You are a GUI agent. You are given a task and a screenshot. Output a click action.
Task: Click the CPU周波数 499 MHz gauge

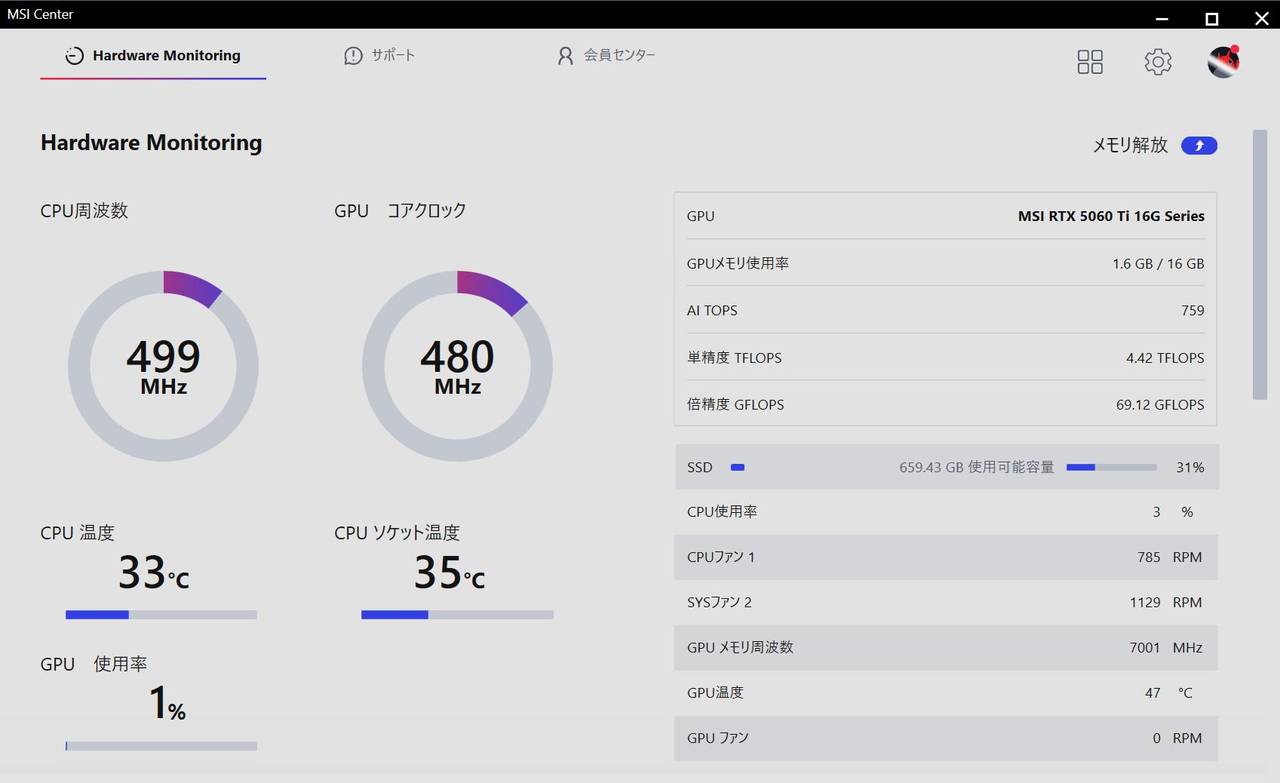click(163, 366)
